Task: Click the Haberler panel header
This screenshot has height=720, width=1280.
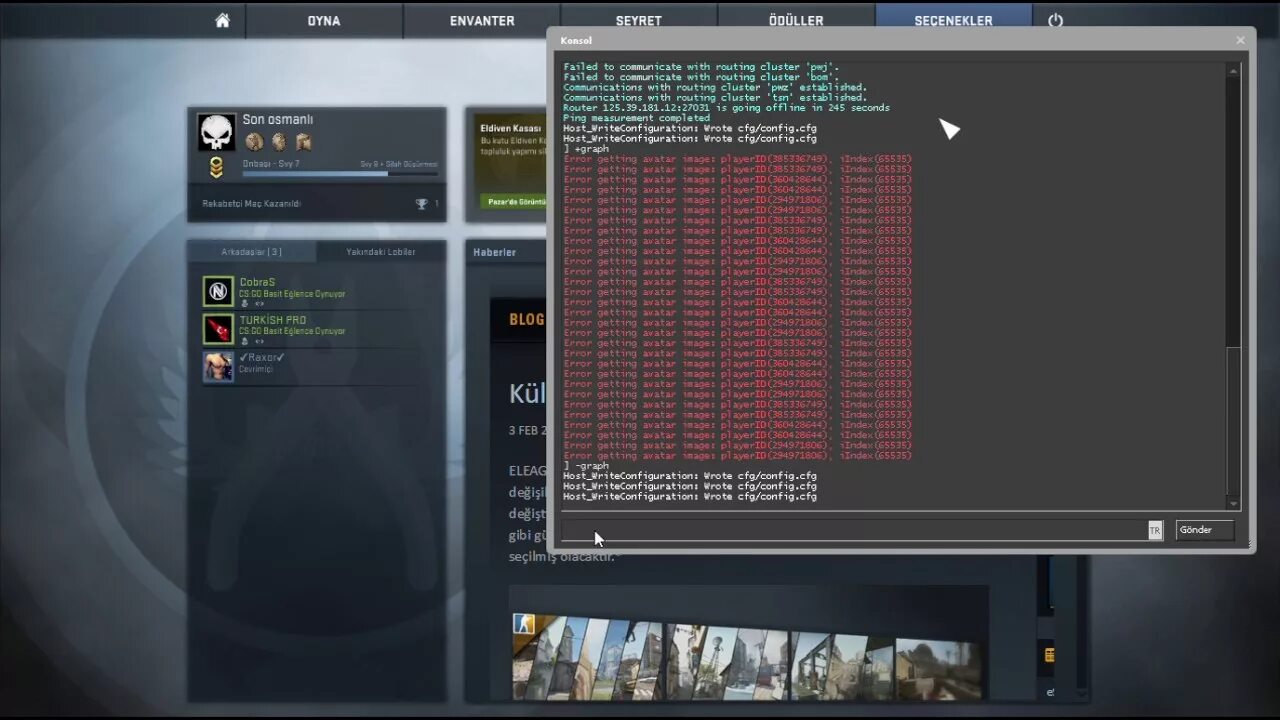Action: coord(495,252)
